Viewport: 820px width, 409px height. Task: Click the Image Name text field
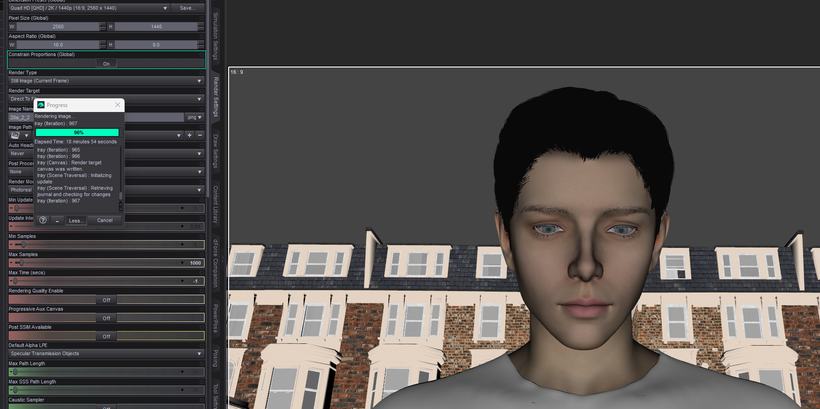[x=96, y=118]
